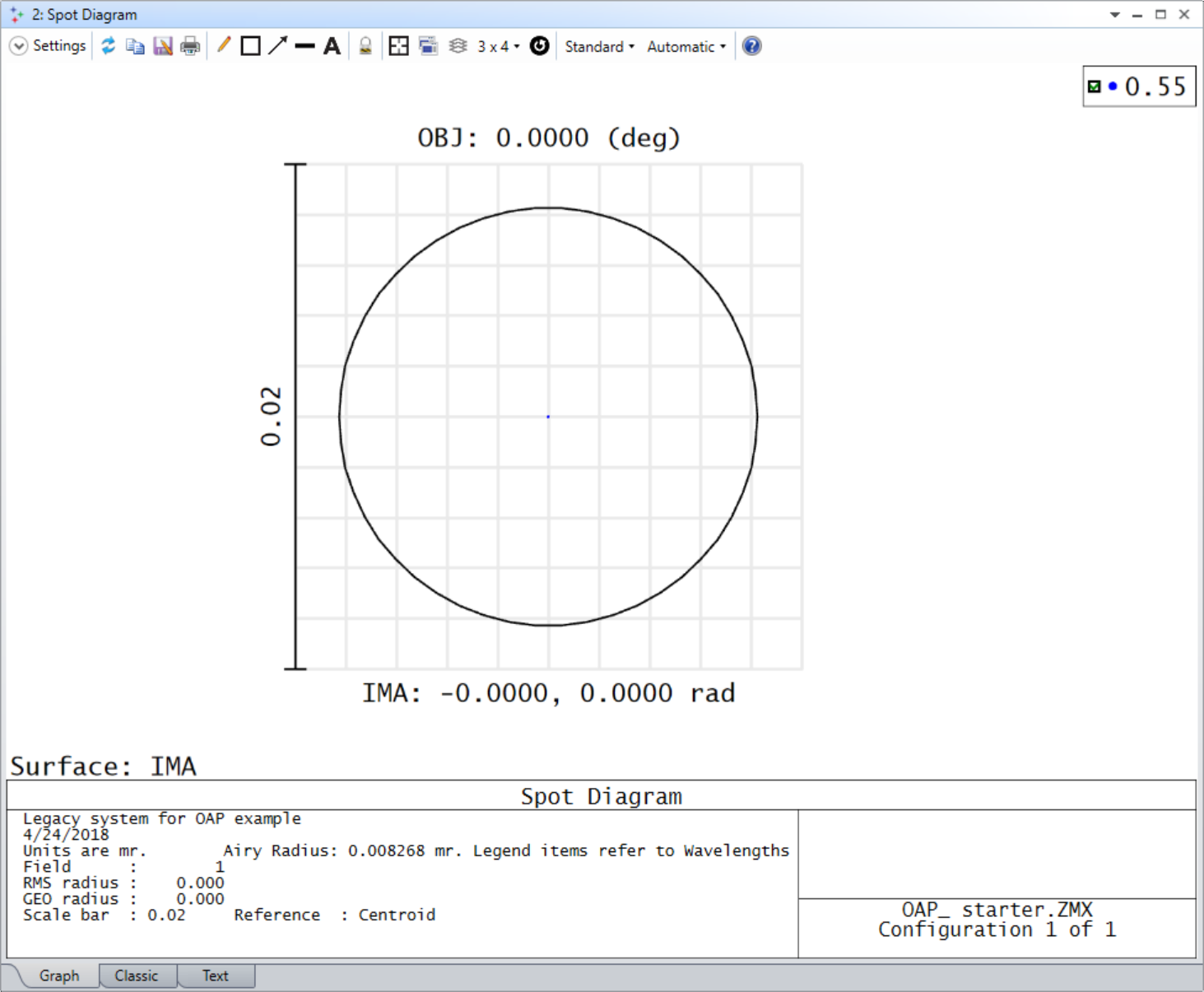This screenshot has height=992, width=1204.
Task: Toggle the 0.55 wavelength legend checkbox
Action: tap(1095, 86)
